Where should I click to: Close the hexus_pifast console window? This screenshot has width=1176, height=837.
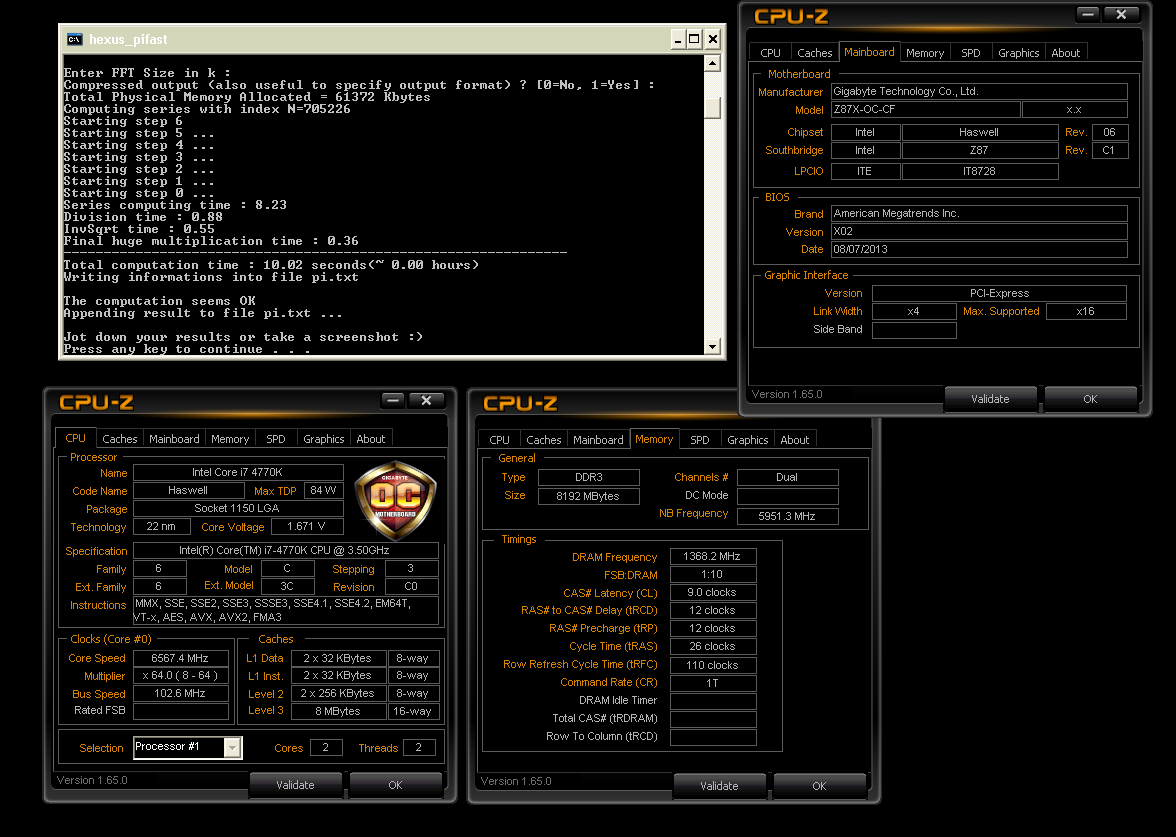[713, 39]
